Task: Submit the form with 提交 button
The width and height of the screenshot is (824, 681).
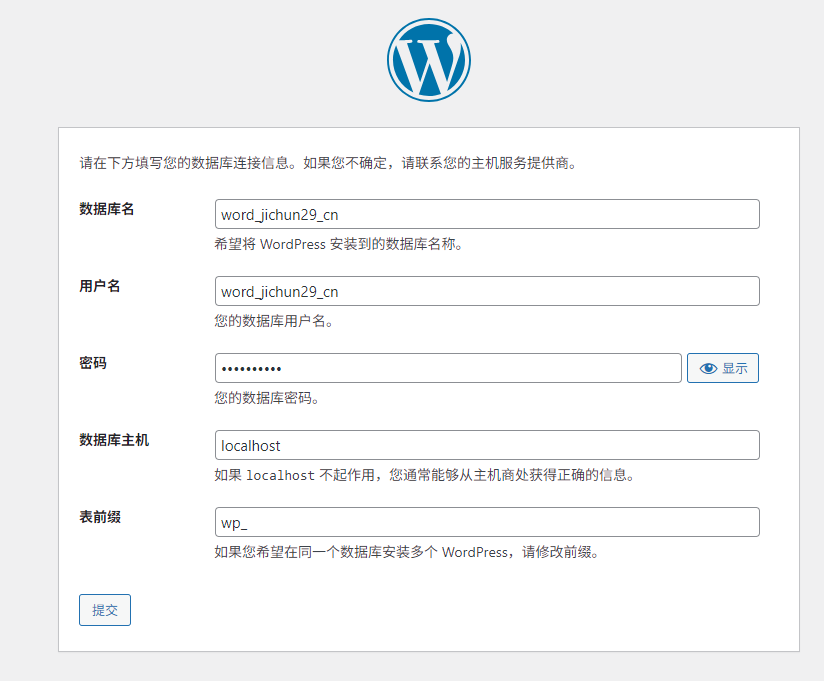Action: coord(105,610)
